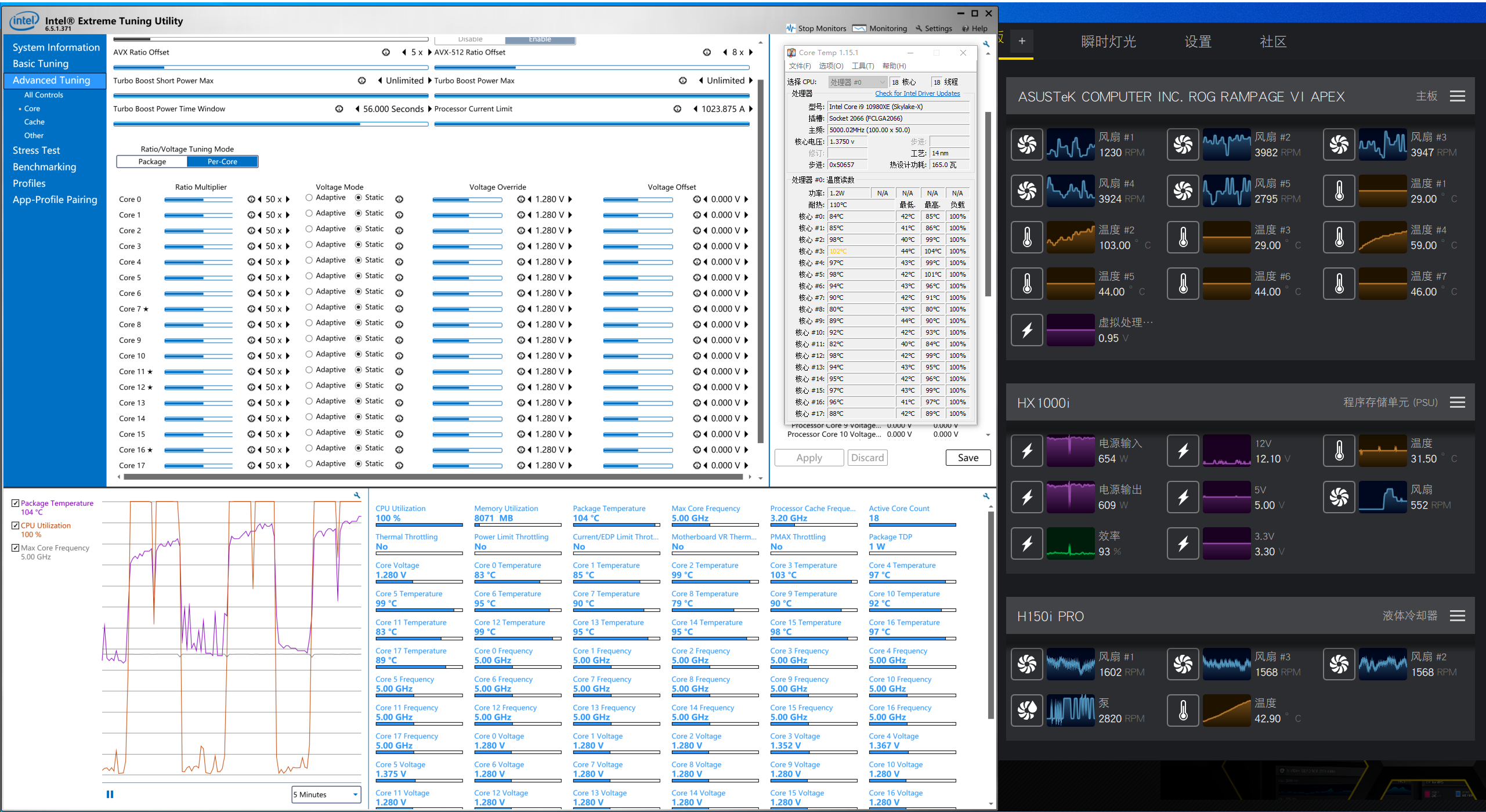Open Stress Test section in XTU sidebar

click(36, 151)
